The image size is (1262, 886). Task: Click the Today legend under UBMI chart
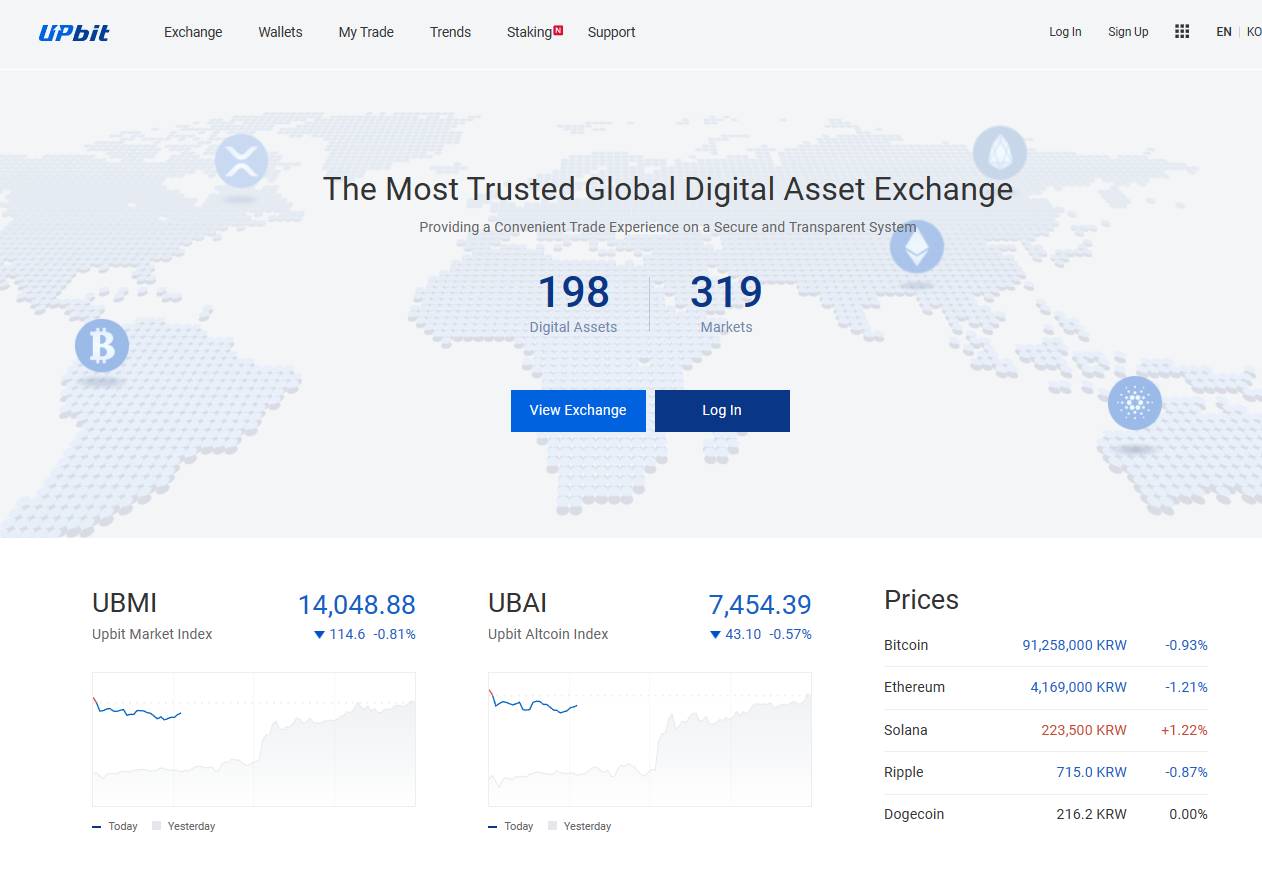point(115,826)
